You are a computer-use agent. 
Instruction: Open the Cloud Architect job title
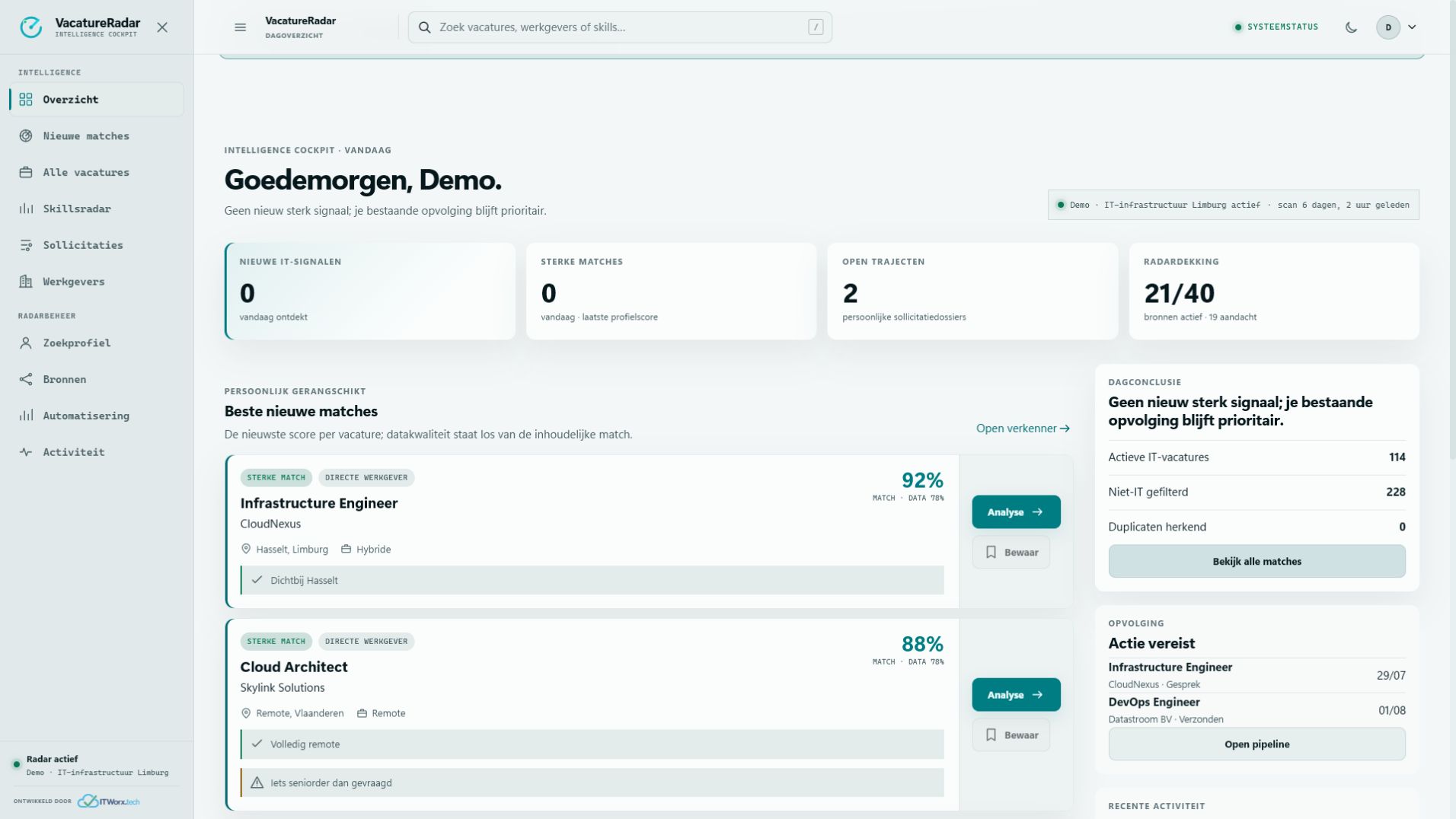(294, 667)
